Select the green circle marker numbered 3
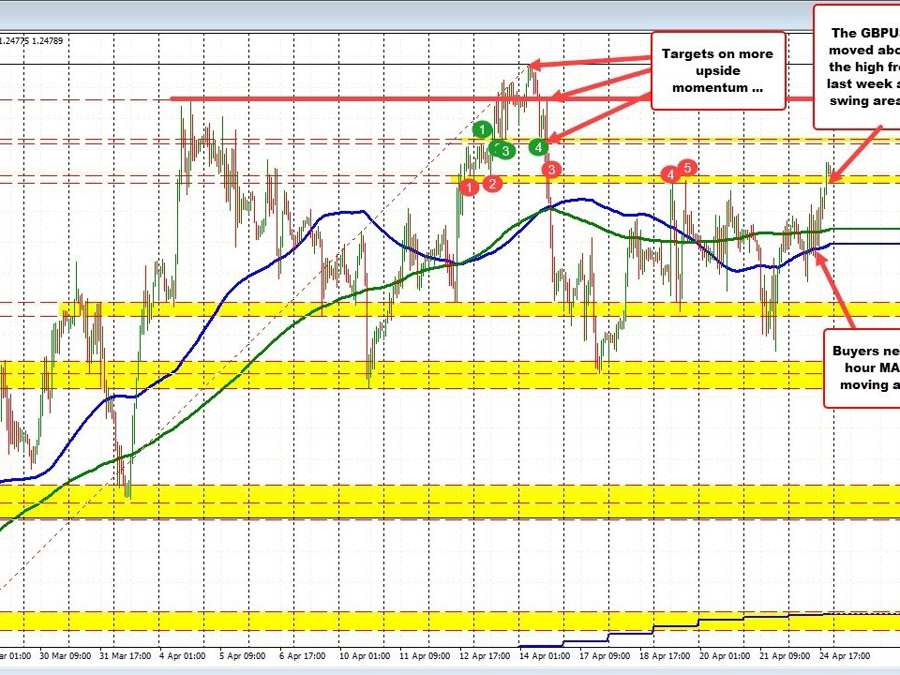Image resolution: width=900 pixels, height=675 pixels. point(506,150)
